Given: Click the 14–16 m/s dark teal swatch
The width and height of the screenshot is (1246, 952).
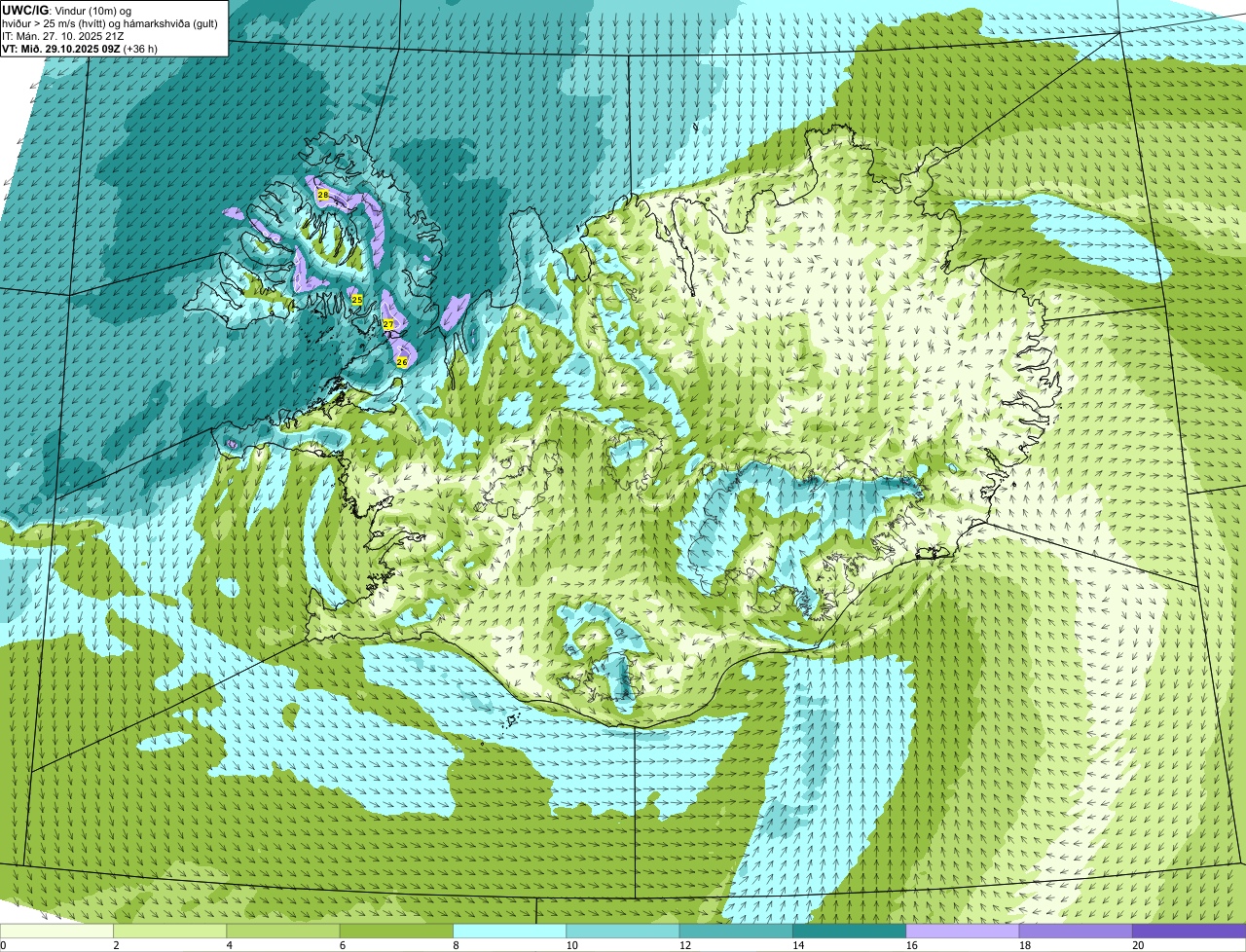Looking at the screenshot, I should [849, 931].
